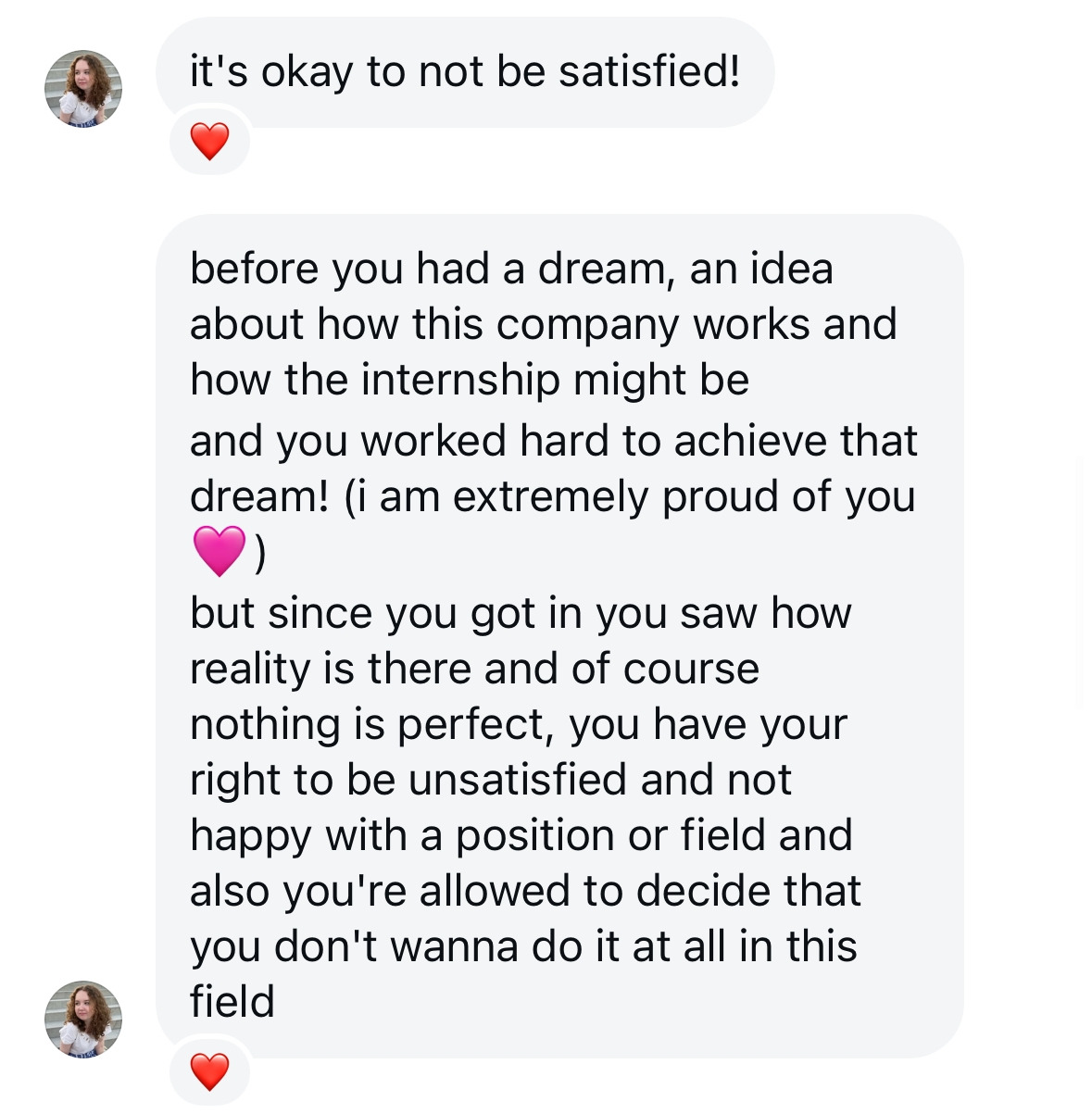Tap red heart reaction under 'it's okay' message
Screen dimensions: 1092x1114
[x=209, y=142]
